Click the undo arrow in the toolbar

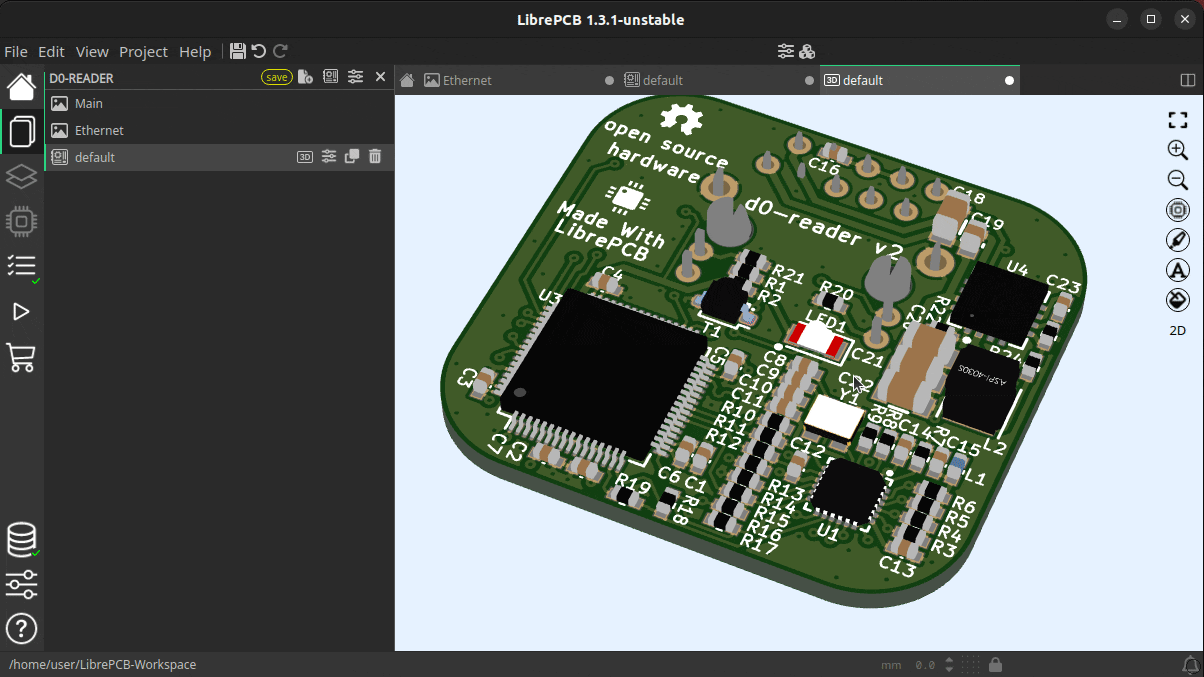(259, 51)
